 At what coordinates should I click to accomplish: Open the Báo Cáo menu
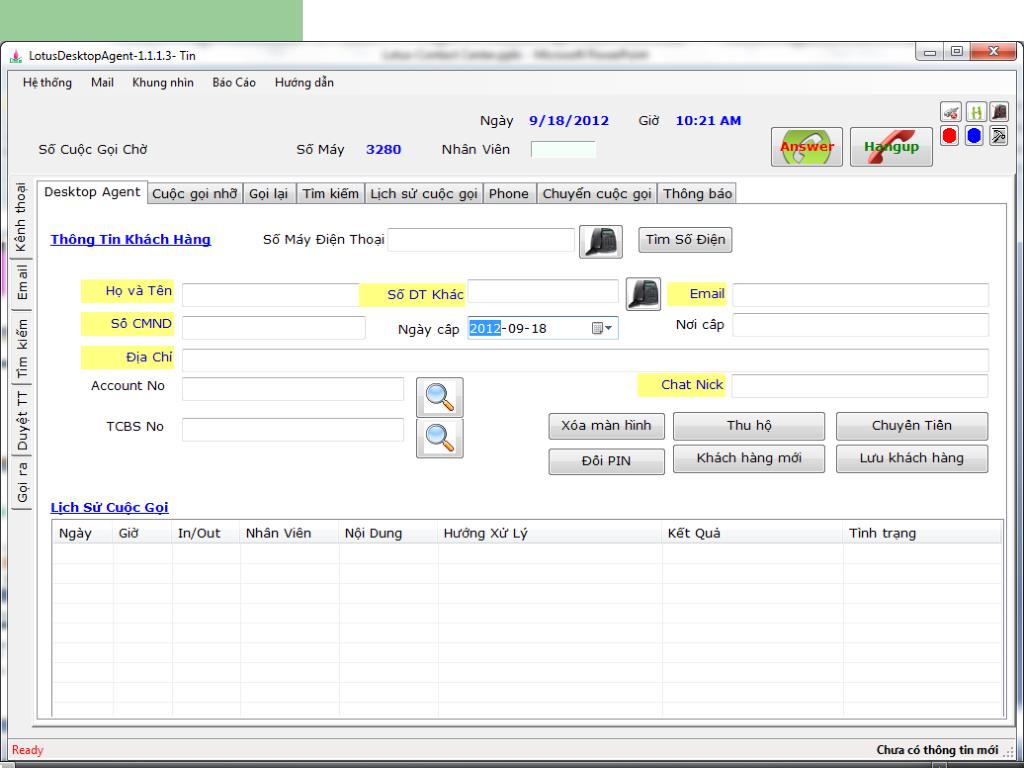pos(234,83)
